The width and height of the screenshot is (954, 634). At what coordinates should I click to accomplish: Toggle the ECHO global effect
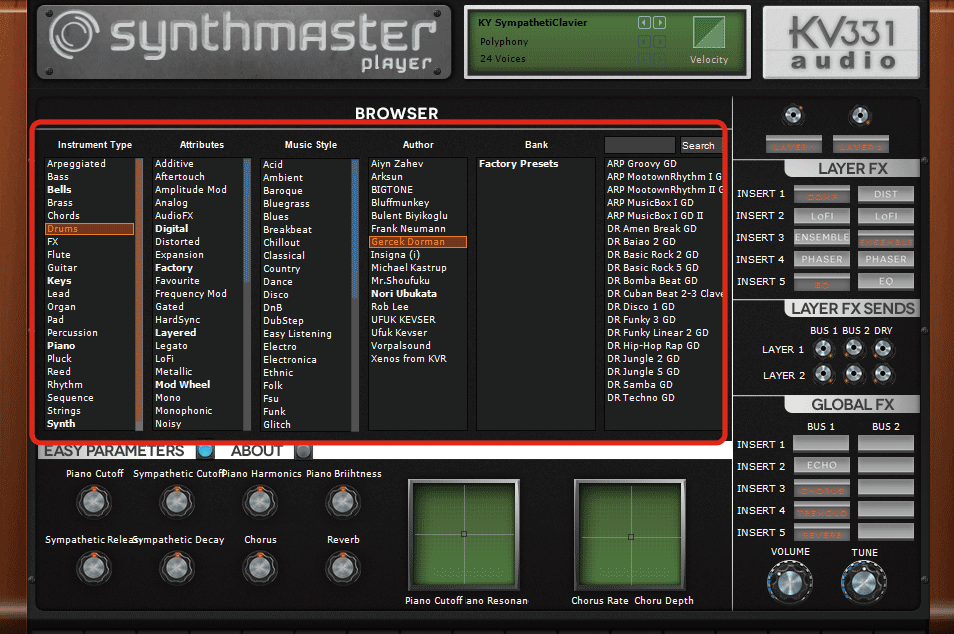(821, 465)
